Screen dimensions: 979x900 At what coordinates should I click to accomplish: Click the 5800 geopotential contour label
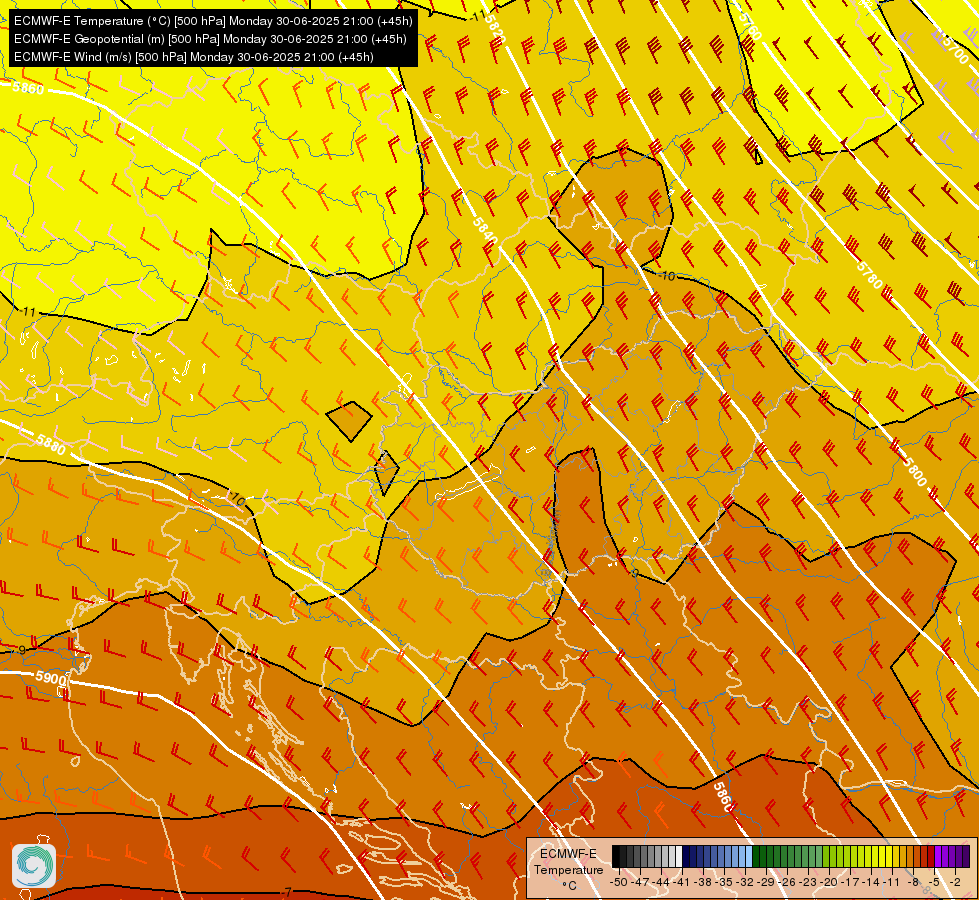tap(915, 472)
